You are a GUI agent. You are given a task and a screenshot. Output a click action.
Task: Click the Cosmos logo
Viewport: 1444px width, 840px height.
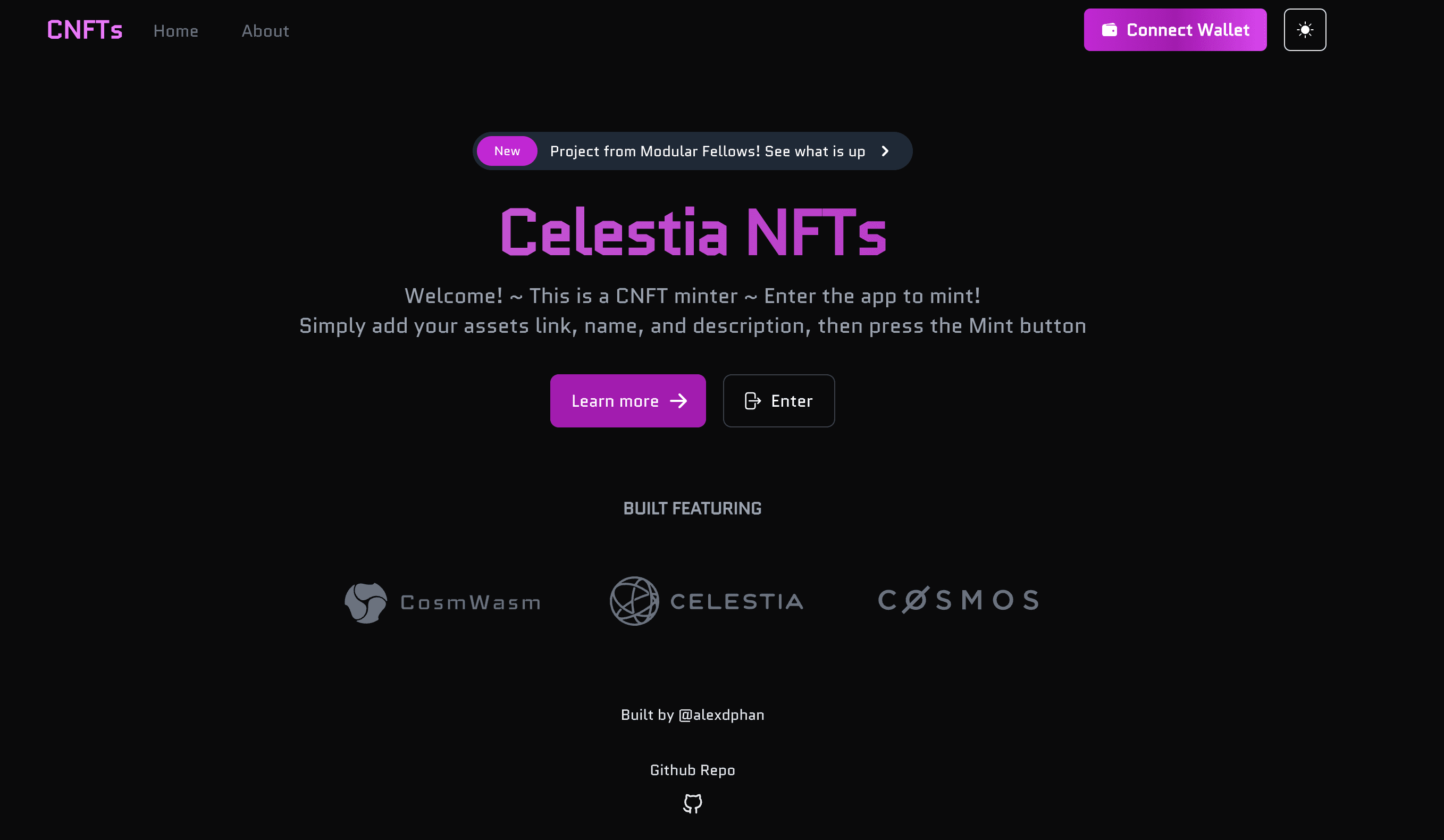959,600
